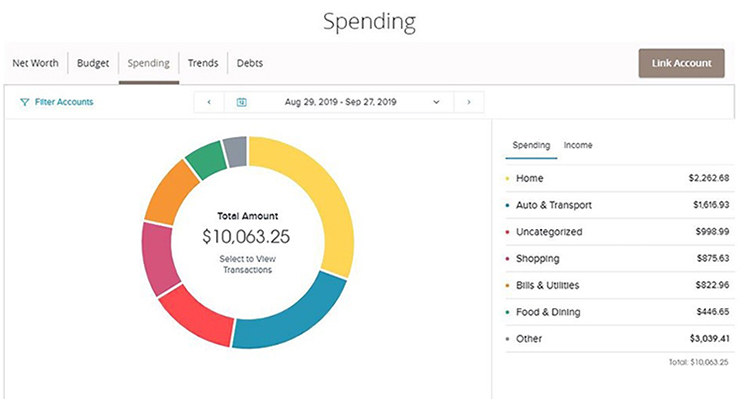Open the Auto & Transport category row

620,205
